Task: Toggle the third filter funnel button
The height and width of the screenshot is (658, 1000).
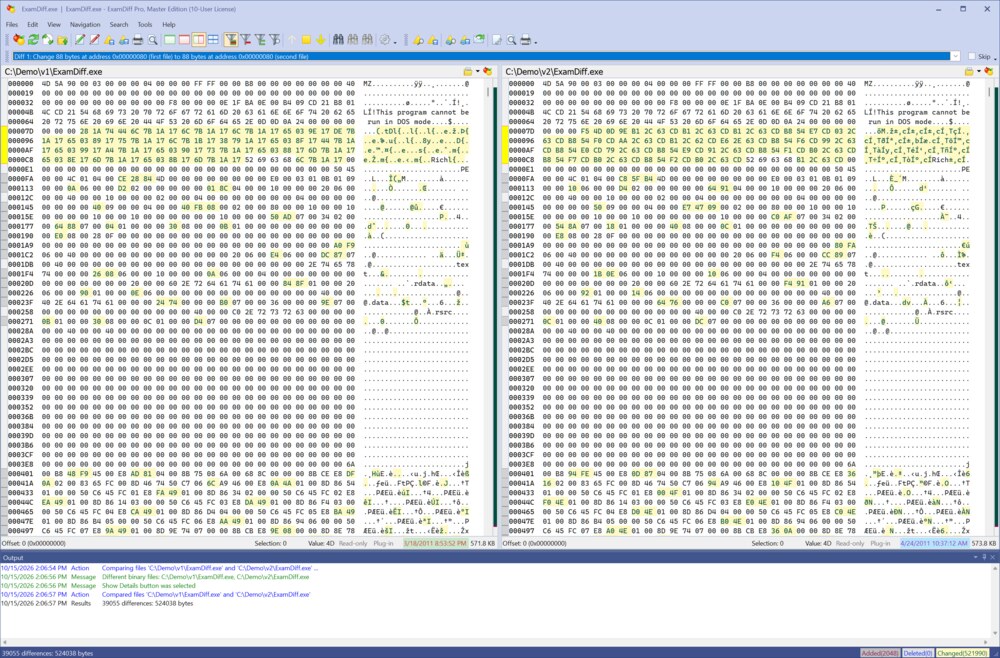Action: (x=260, y=40)
